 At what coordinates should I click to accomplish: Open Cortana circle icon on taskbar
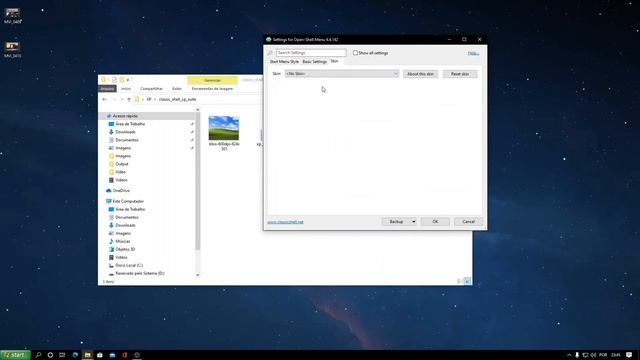pyautogui.click(x=50, y=355)
